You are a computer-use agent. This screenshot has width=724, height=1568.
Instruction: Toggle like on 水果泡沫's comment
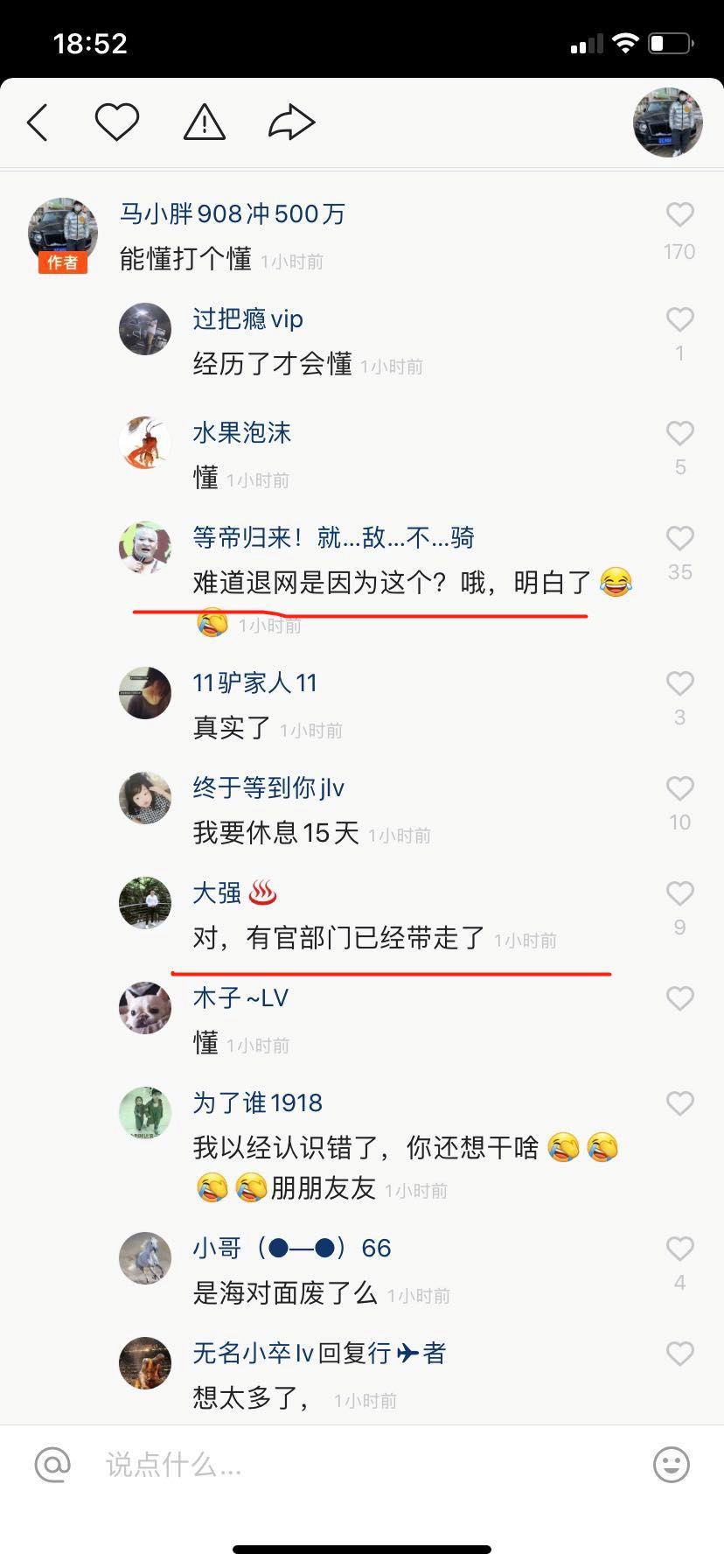pyautogui.click(x=679, y=433)
